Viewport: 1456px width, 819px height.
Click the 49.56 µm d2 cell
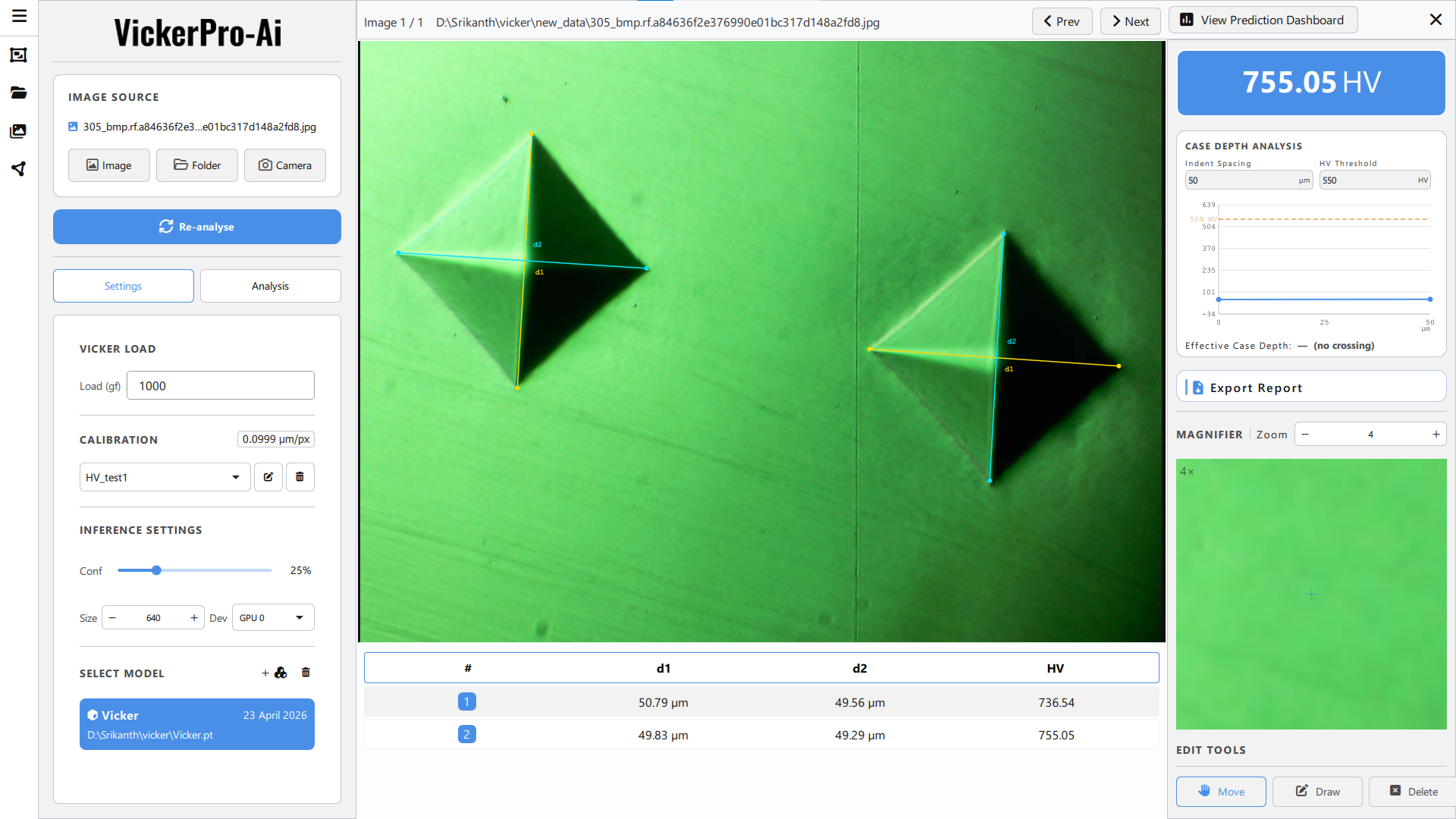860,703
